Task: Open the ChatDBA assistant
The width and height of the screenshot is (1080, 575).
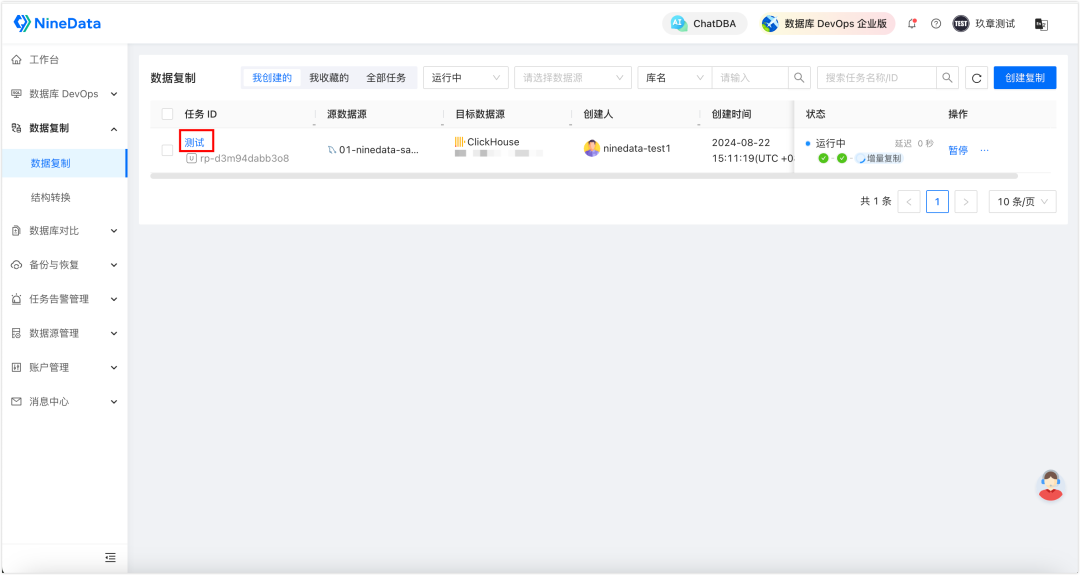Action: [x=704, y=23]
